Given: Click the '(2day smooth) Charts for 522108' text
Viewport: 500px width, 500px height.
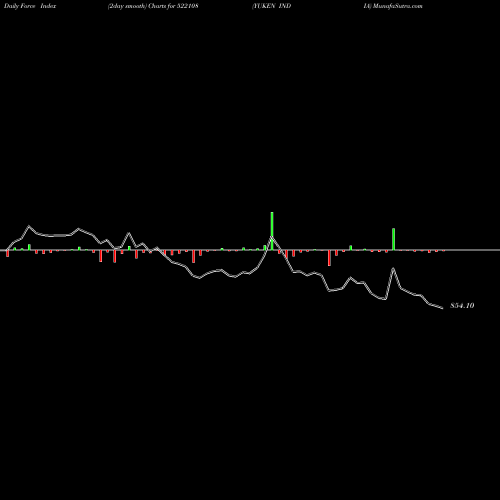Looking at the screenshot, I should tap(153, 6).
